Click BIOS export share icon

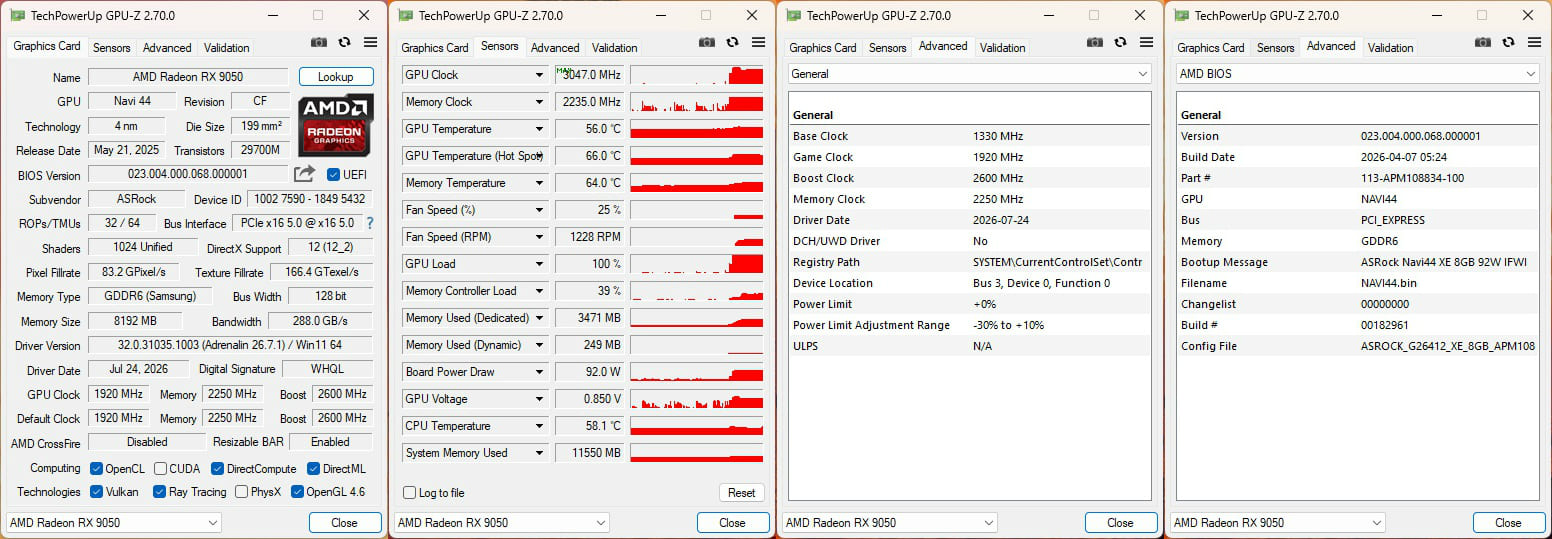[x=305, y=174]
